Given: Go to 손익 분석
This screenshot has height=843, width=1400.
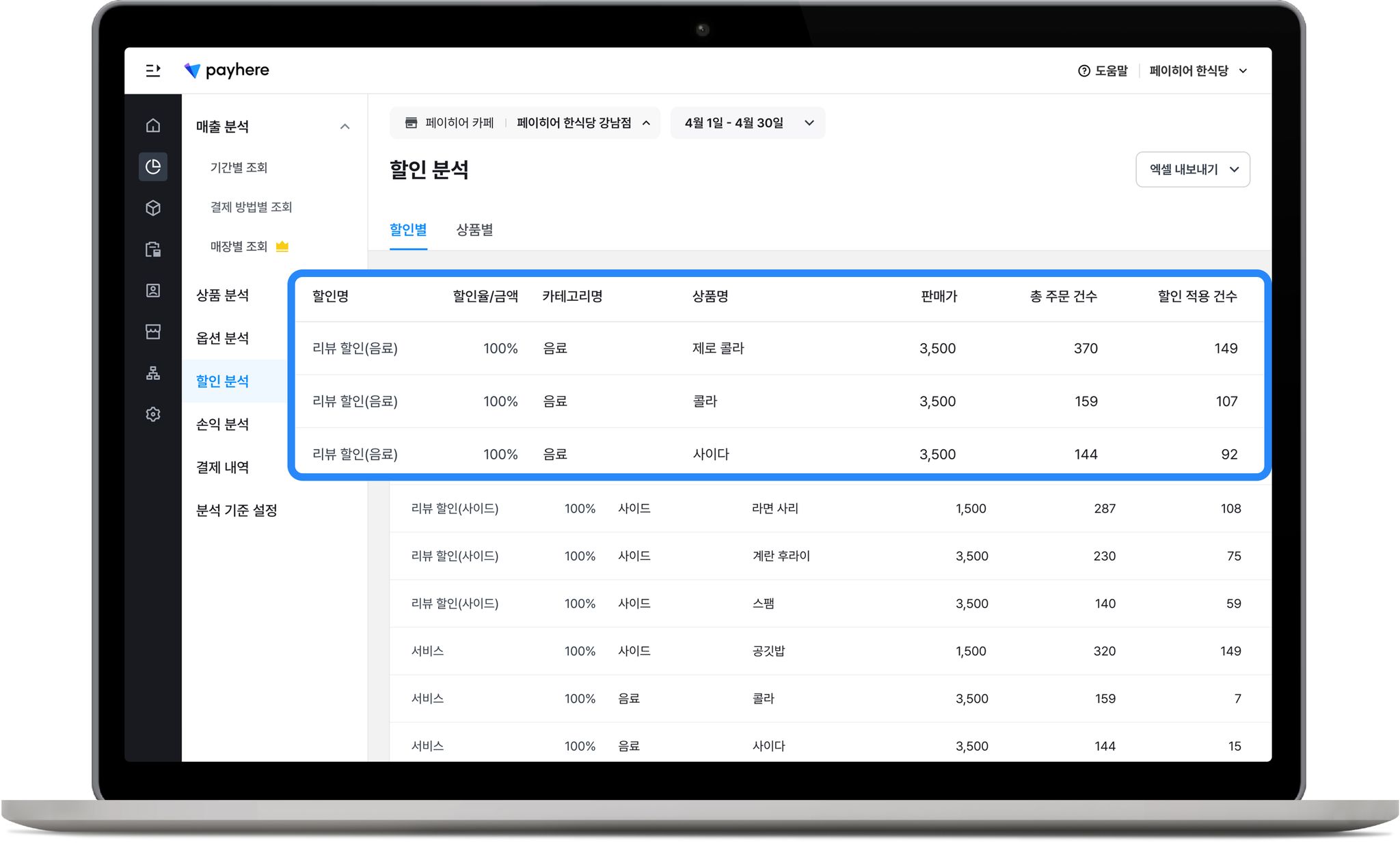Looking at the screenshot, I should [222, 425].
